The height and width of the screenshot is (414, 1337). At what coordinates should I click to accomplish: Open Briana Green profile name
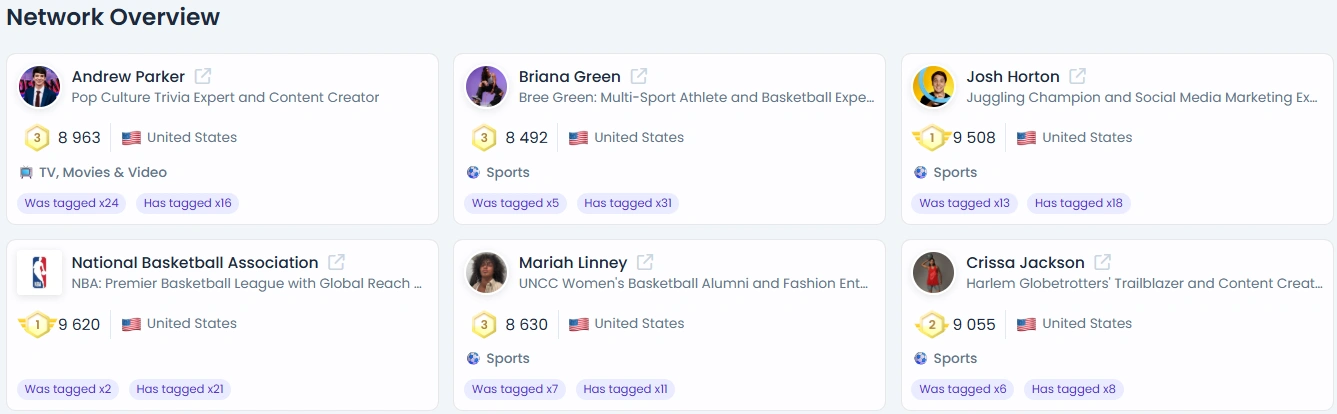570,77
